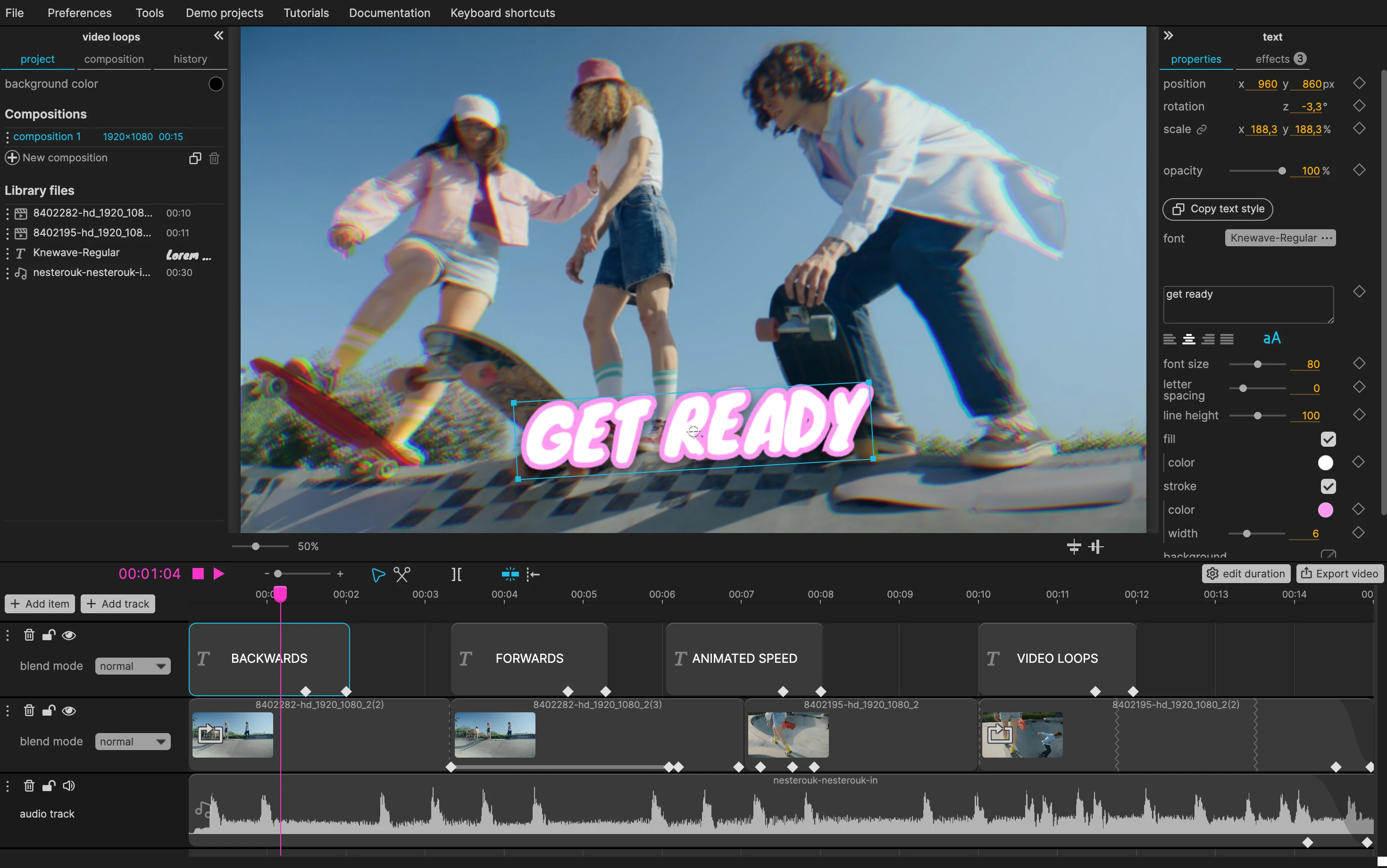Click the Export video button

tap(1339, 574)
